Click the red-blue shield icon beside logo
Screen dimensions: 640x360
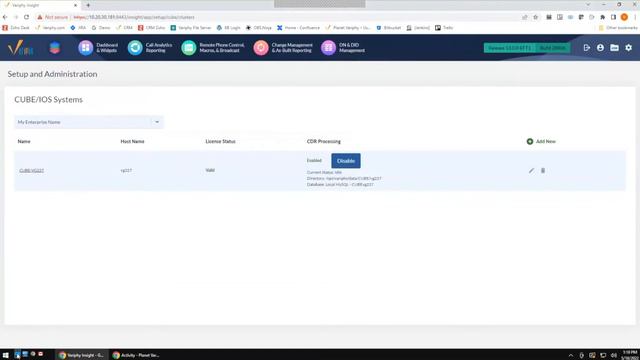coord(55,48)
